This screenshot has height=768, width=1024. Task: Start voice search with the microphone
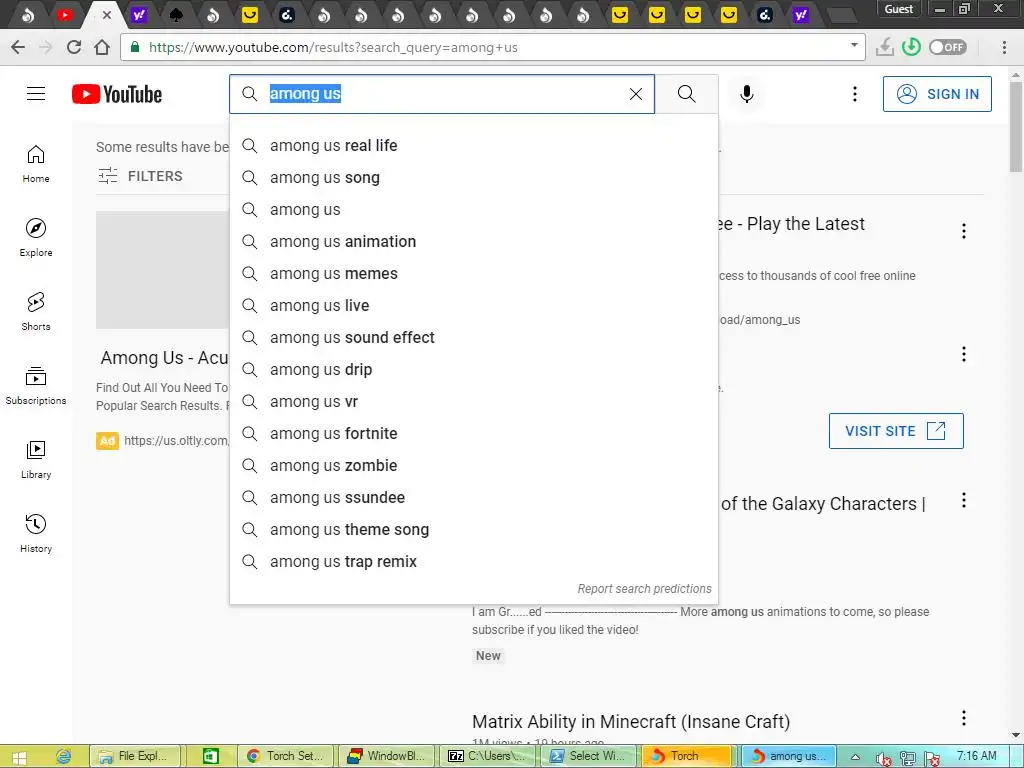tap(746, 94)
